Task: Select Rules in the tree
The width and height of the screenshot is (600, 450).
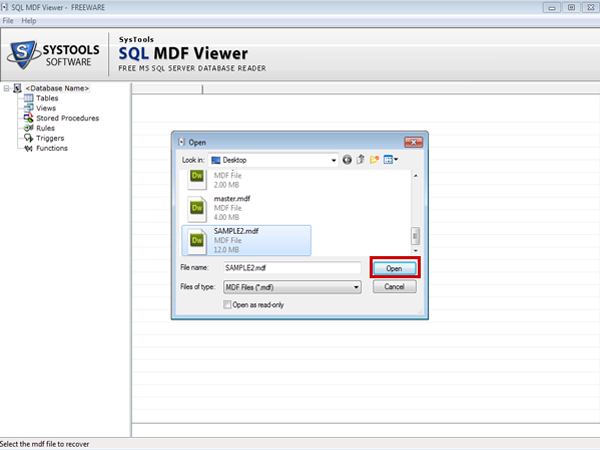Action: (45, 128)
